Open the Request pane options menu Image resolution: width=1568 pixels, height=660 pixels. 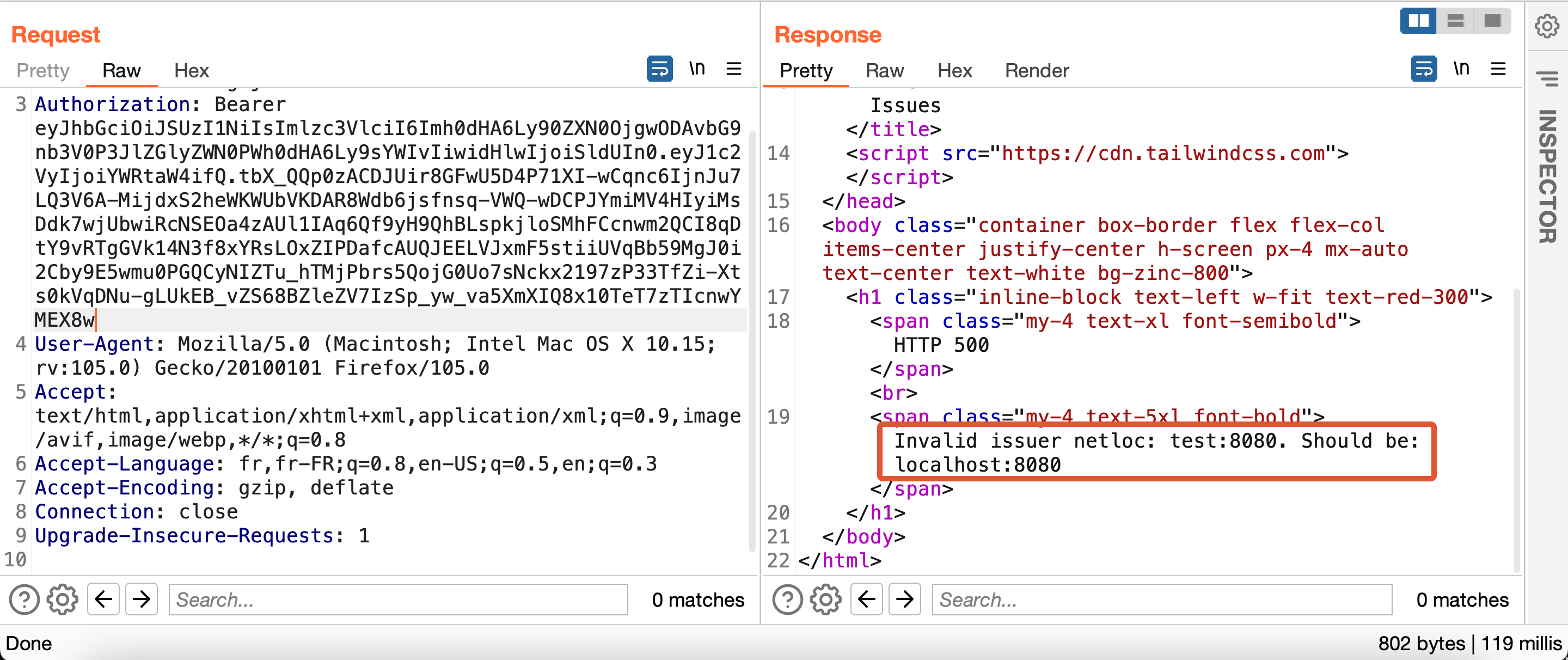[x=734, y=69]
